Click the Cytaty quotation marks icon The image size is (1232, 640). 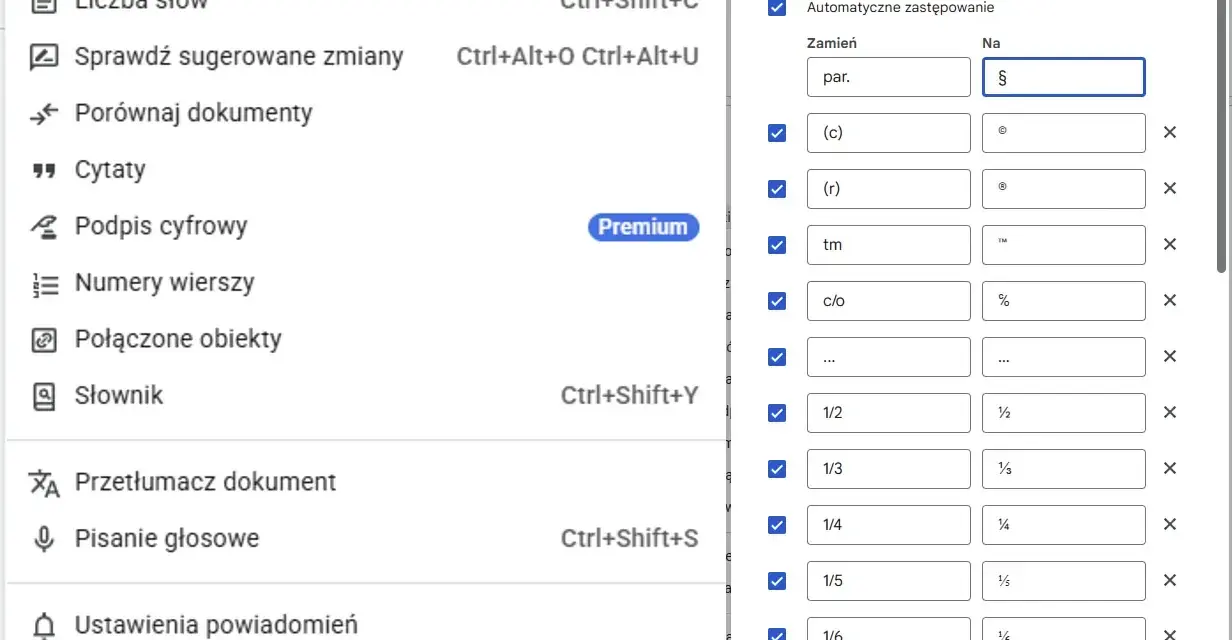tap(43, 171)
